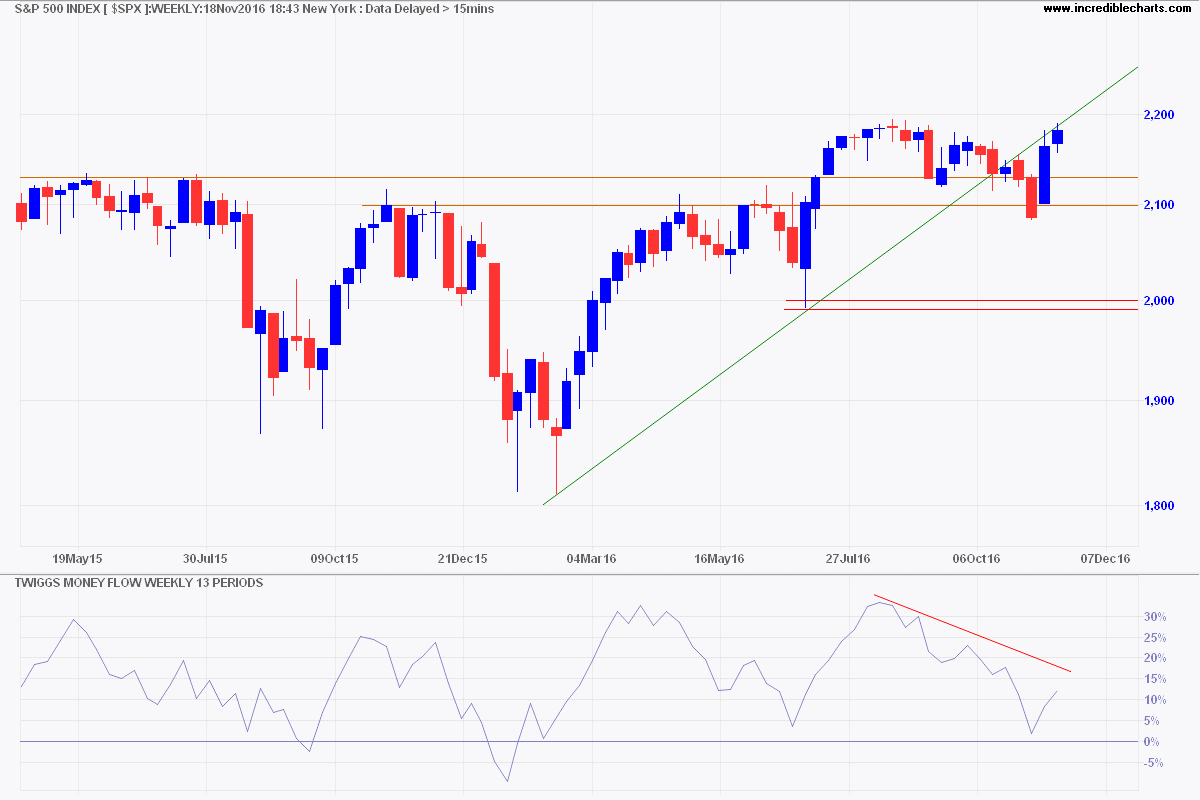Click the long red candle below 21Dec15 low
1200x800 pixels.
[494, 320]
